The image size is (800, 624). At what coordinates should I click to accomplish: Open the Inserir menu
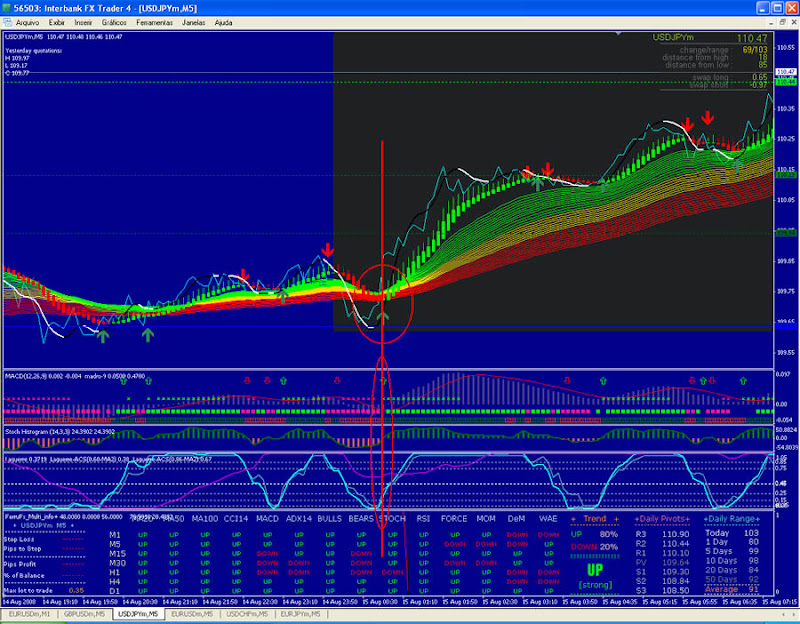83,23
